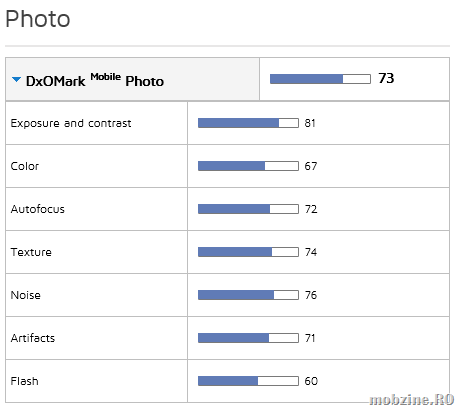460x411 pixels.
Task: Select the Artifacts row label
Action: [33, 338]
